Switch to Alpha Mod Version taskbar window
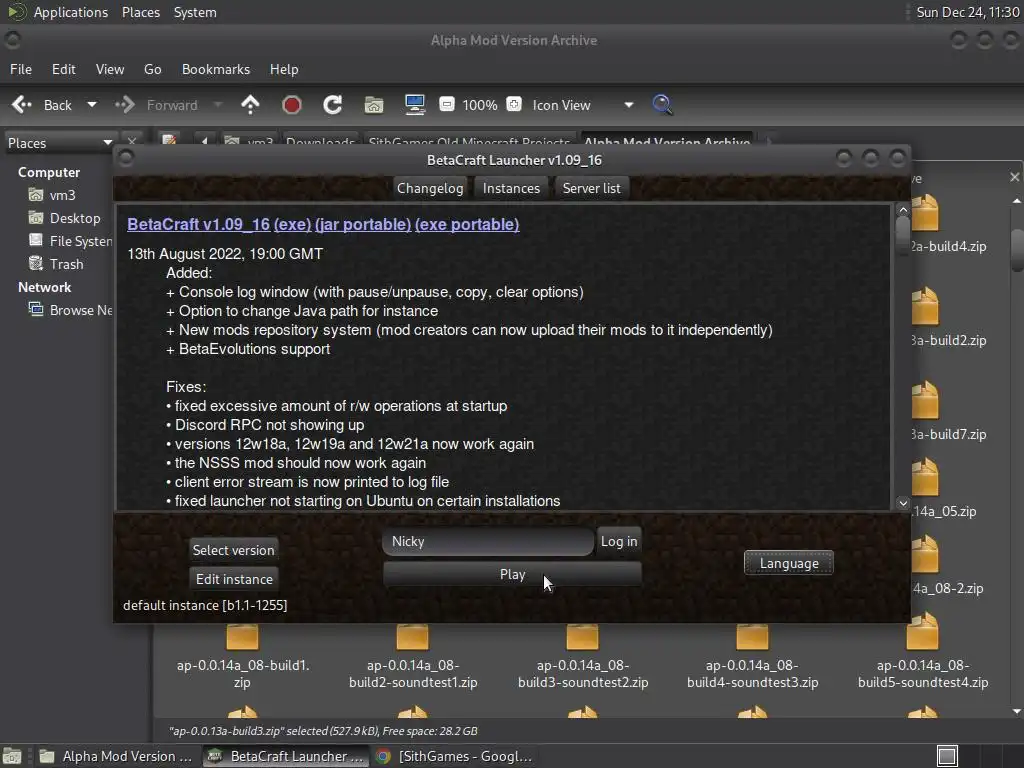Screen dimensions: 1024x768 coord(116,756)
